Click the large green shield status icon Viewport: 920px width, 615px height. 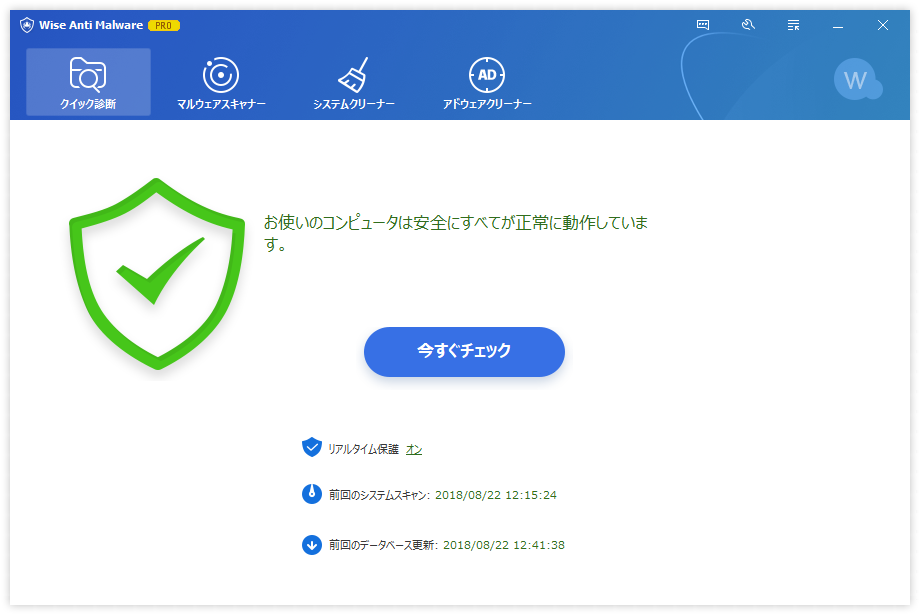pyautogui.click(x=157, y=274)
